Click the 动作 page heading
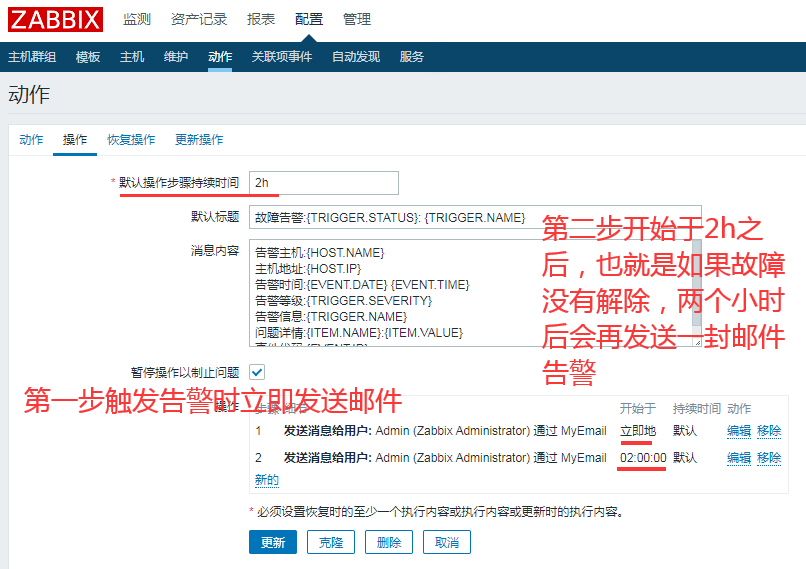Viewport: 806px width, 569px height. [x=29, y=95]
